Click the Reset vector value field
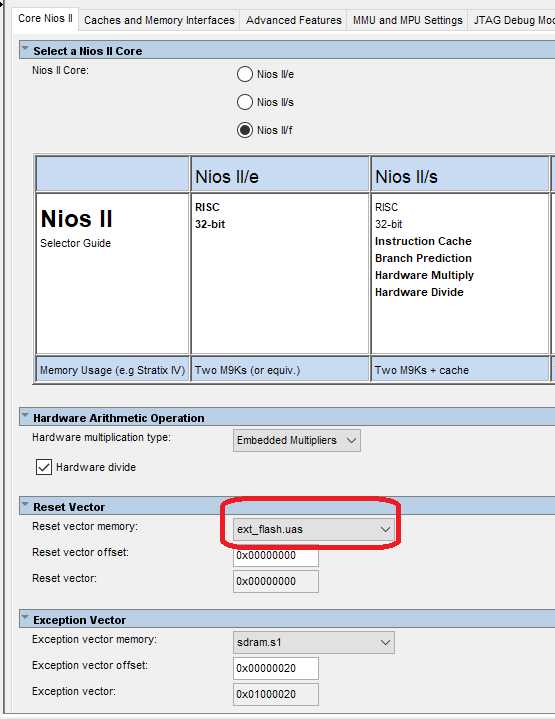This screenshot has width=555, height=719. click(276, 581)
